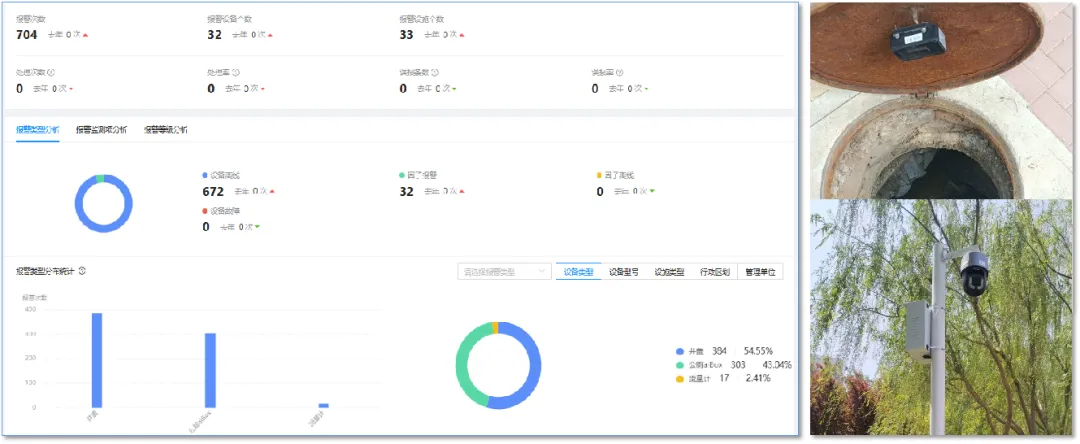Select the 行政区划 grouping button
This screenshot has width=1080, height=444.
coord(714,272)
